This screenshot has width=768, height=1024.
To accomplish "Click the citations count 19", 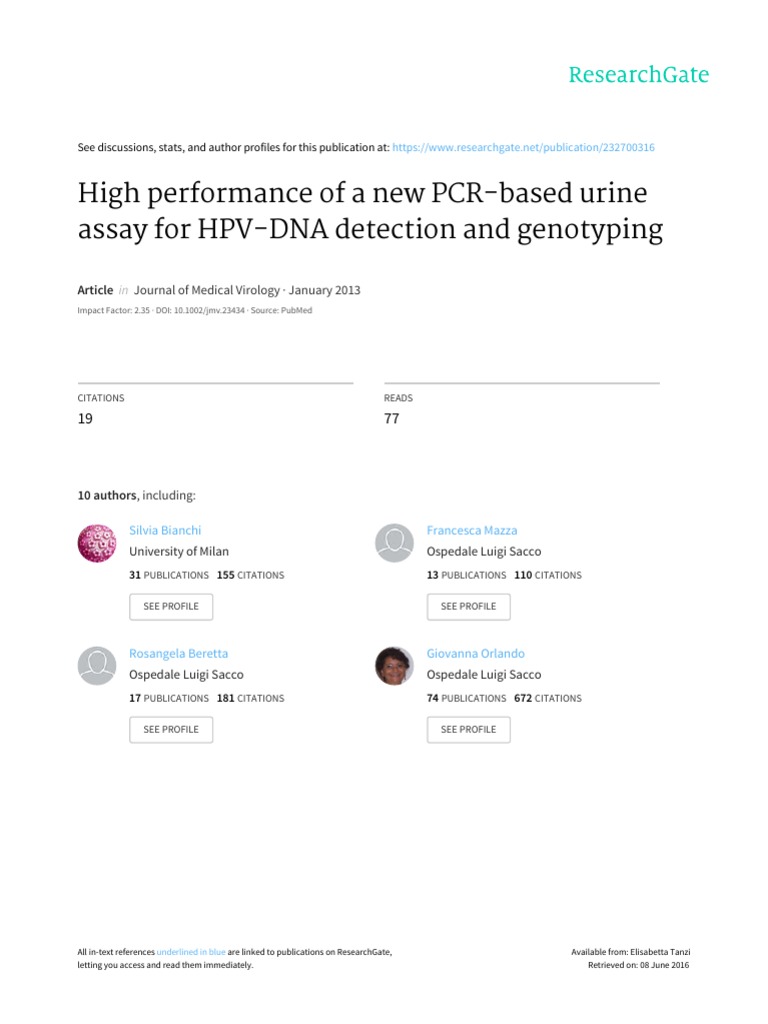I will 85,419.
